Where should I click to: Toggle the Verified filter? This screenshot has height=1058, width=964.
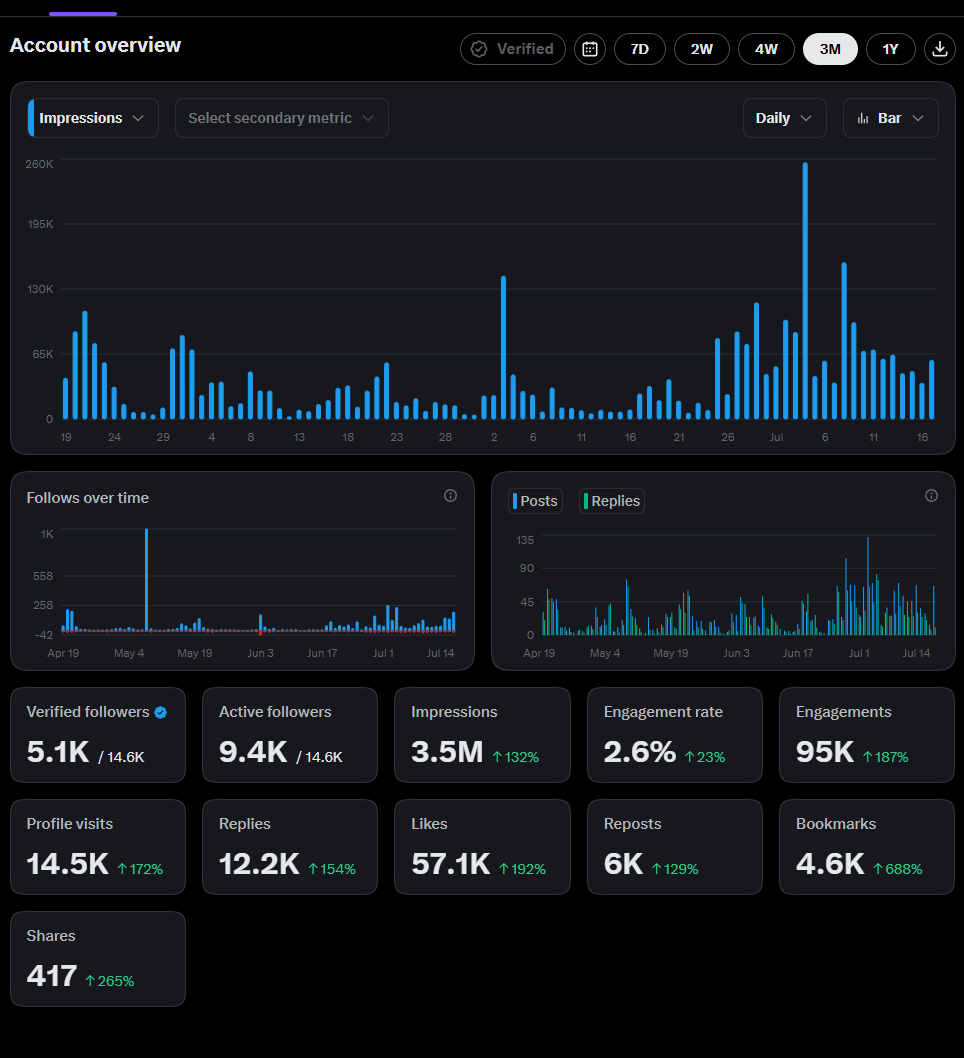[513, 49]
